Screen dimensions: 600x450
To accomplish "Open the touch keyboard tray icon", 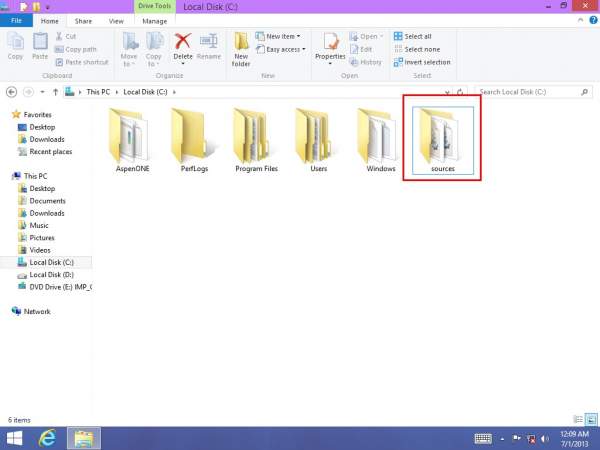I will [x=483, y=439].
